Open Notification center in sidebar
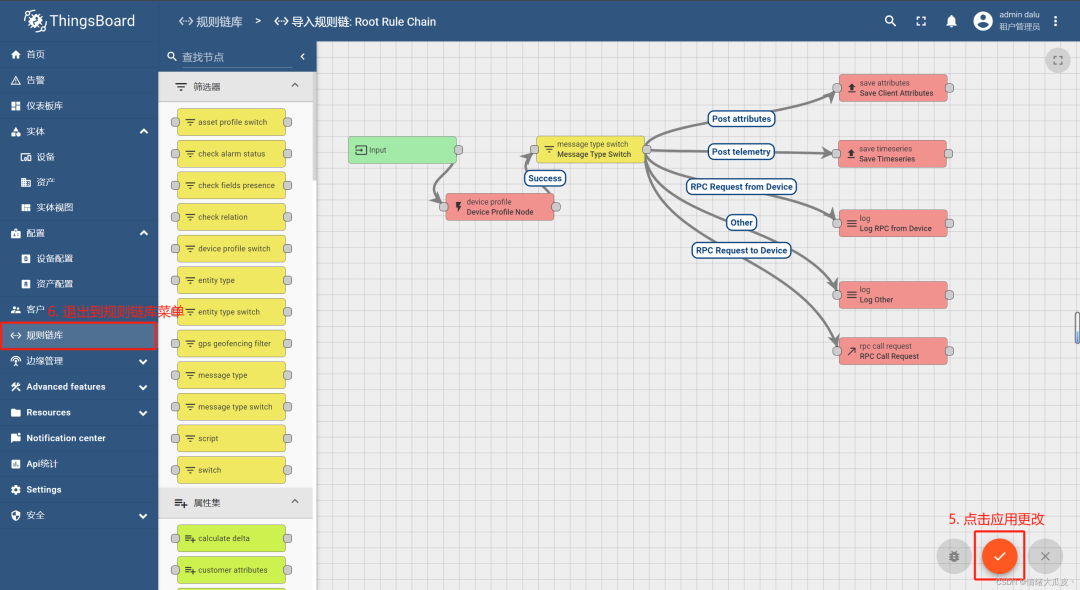This screenshot has height=590, width=1080. [x=65, y=438]
